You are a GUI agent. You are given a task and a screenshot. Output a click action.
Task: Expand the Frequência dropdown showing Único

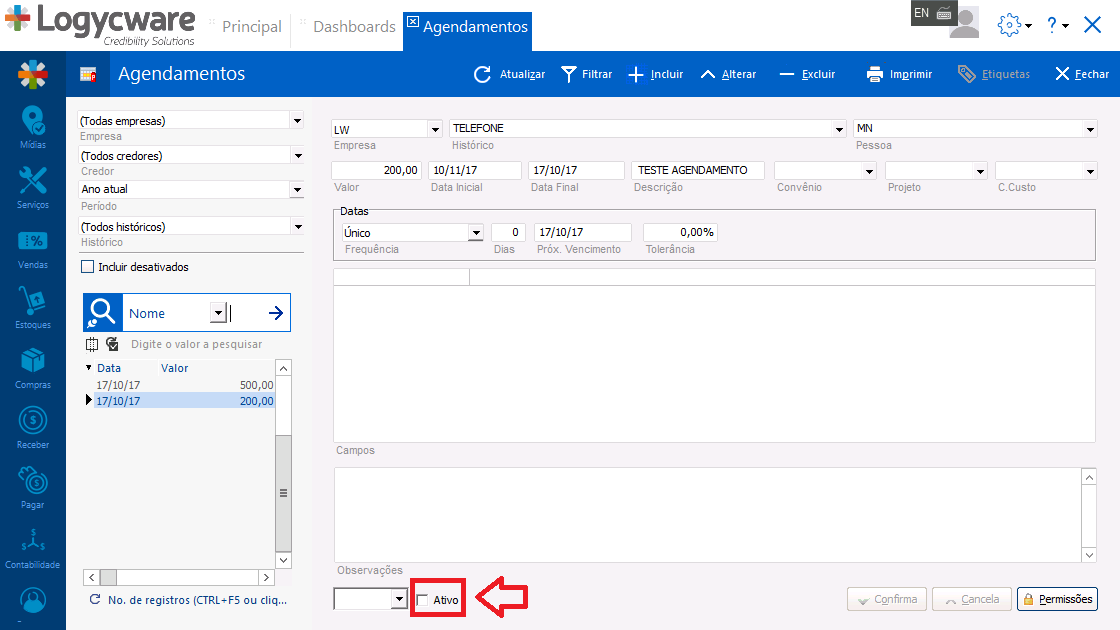475,233
